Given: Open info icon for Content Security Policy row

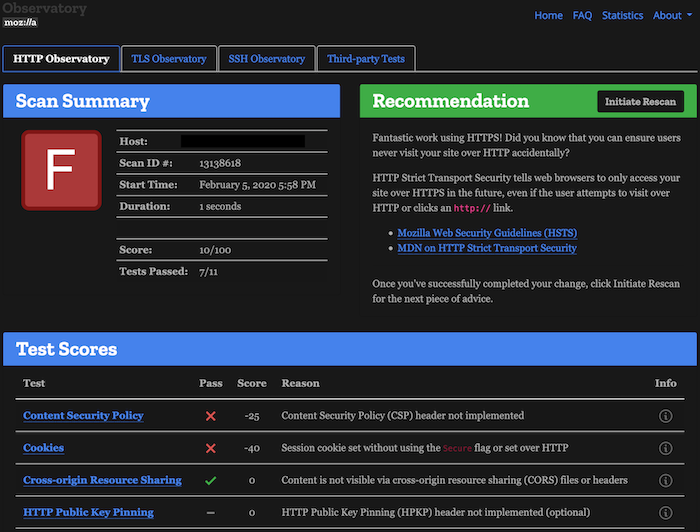Looking at the screenshot, I should click(x=665, y=416).
